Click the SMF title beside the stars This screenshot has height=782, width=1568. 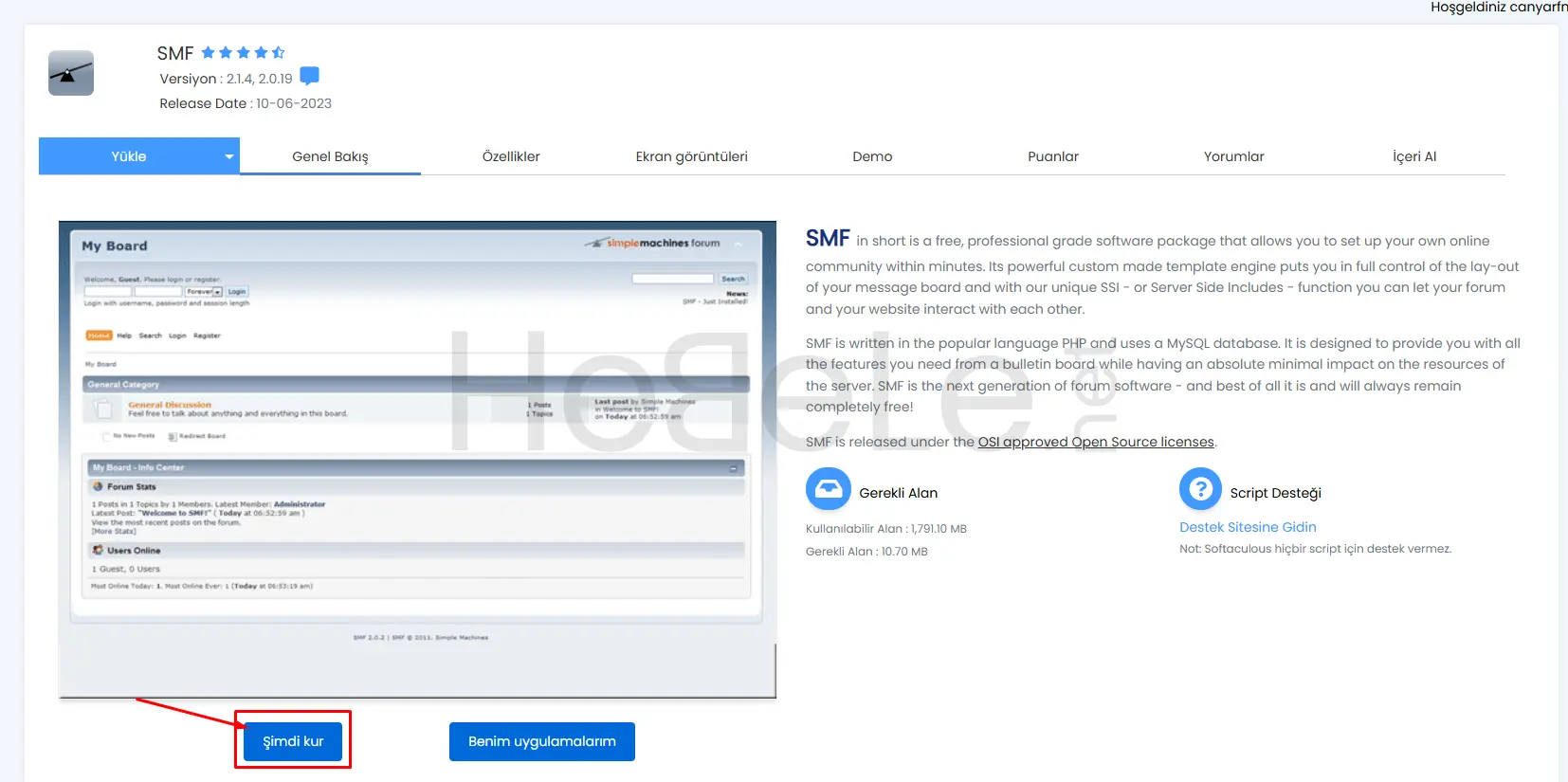(175, 53)
